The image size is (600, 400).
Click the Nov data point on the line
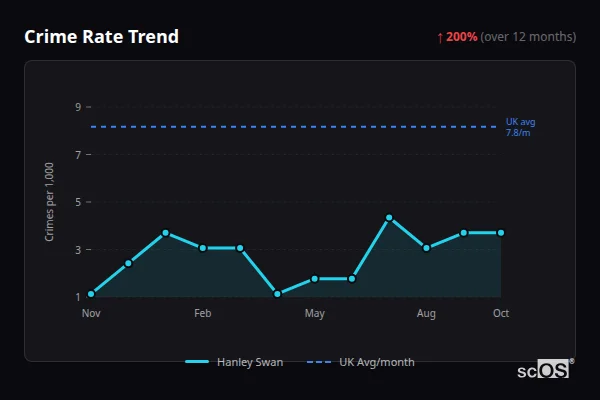[91, 294]
